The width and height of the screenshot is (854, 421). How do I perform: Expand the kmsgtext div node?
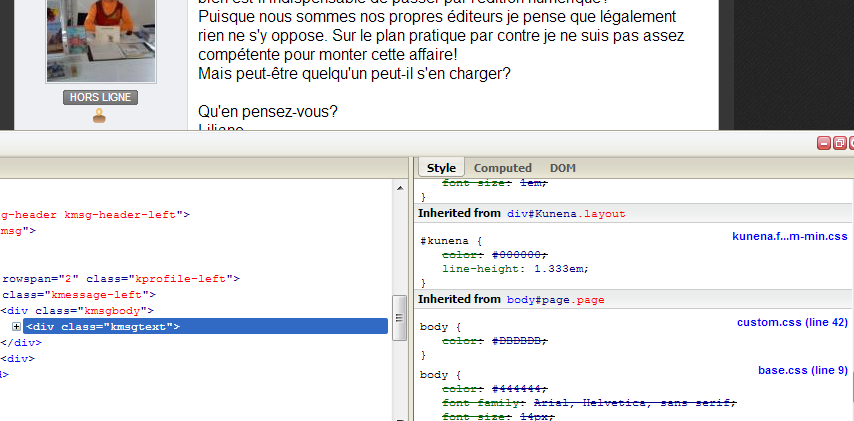[17, 327]
